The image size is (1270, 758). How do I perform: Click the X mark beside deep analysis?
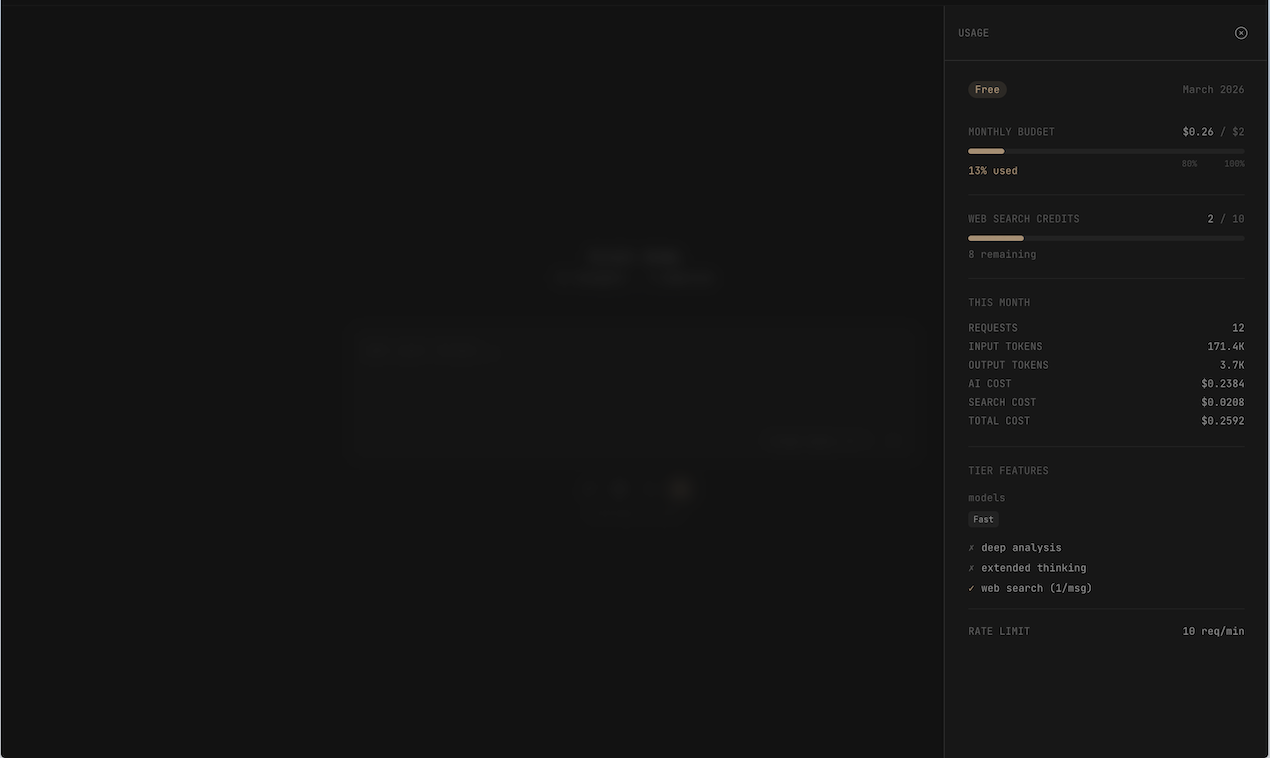(x=970, y=547)
